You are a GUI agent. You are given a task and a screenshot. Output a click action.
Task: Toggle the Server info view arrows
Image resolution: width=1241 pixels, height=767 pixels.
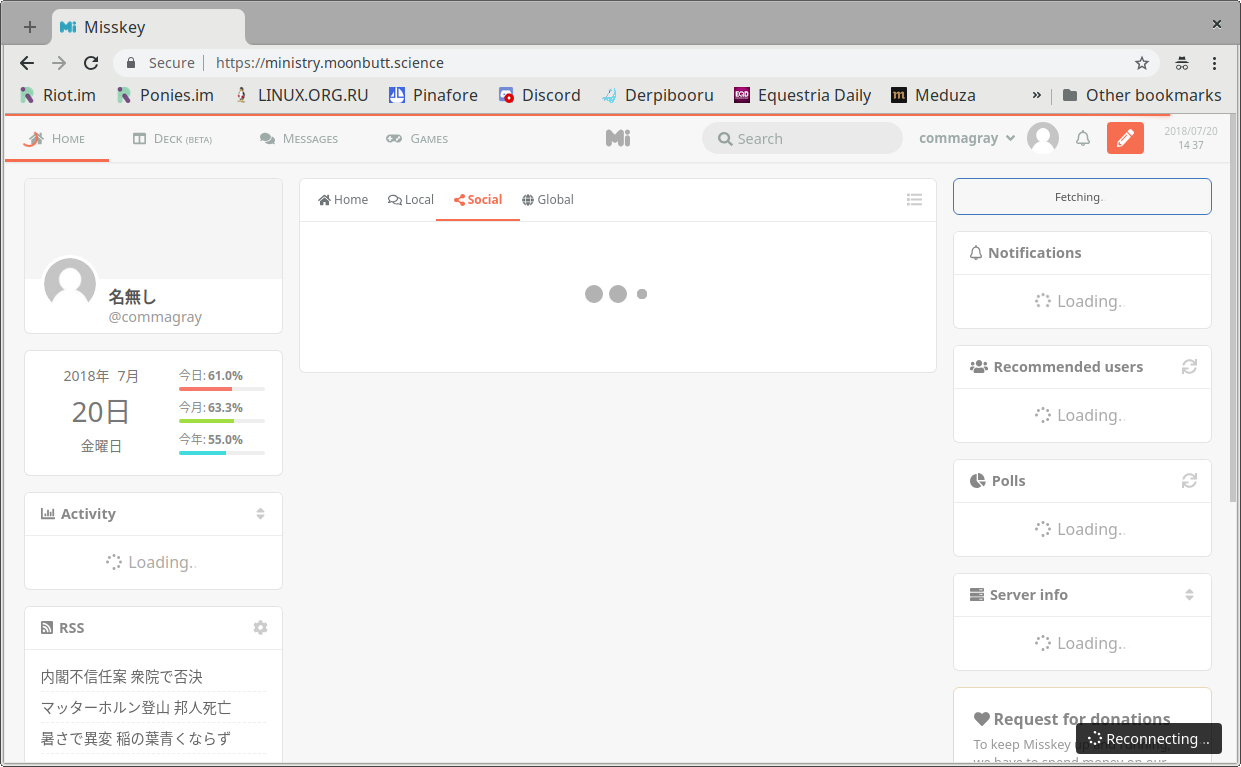click(1189, 595)
